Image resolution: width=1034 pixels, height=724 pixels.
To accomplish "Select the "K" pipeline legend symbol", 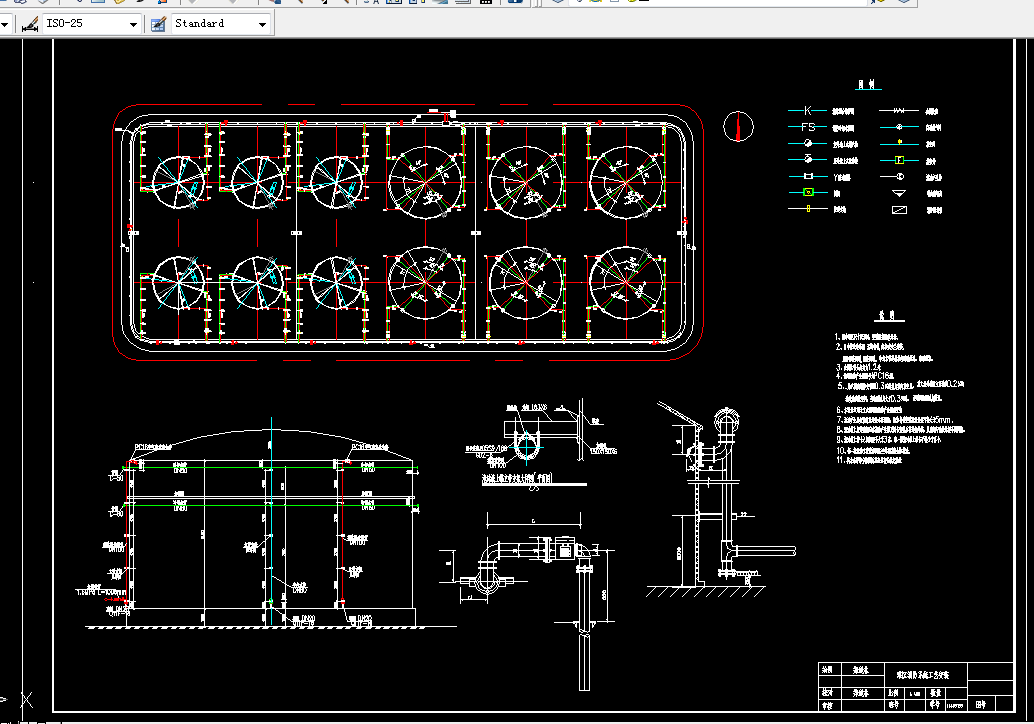I will [807, 111].
